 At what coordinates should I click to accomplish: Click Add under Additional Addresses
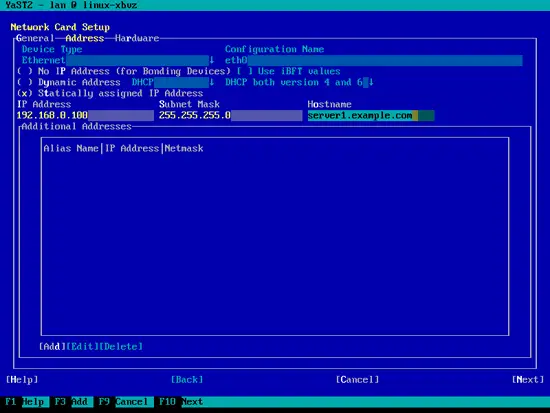pyautogui.click(x=52, y=347)
